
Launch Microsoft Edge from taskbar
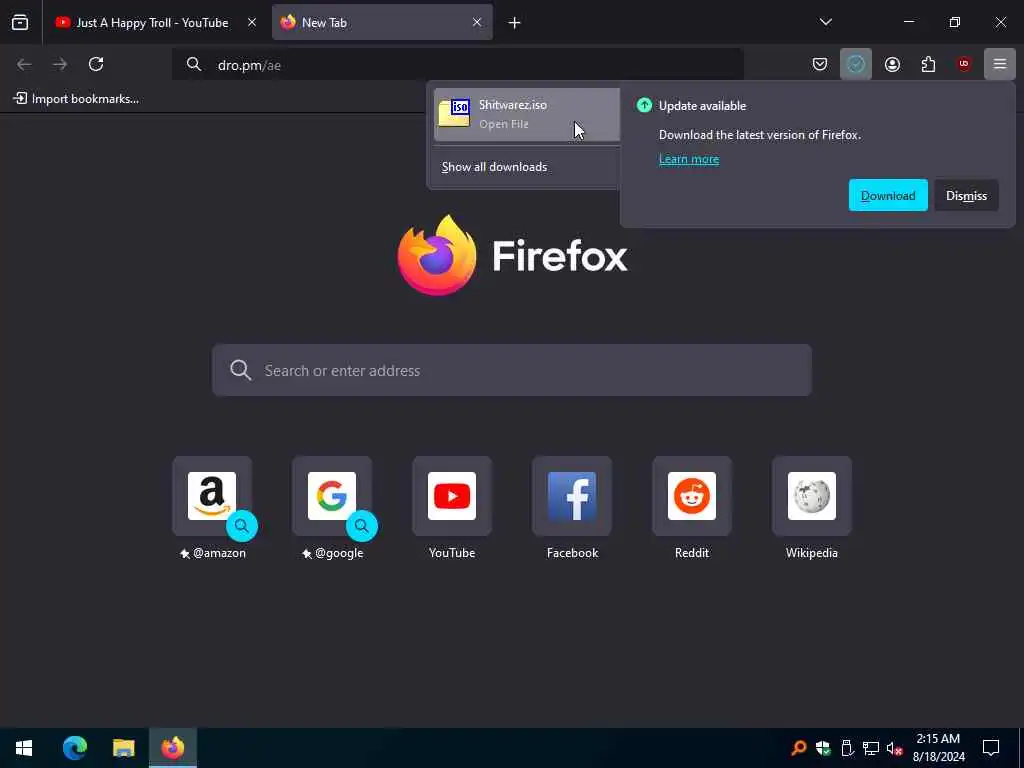tap(74, 748)
